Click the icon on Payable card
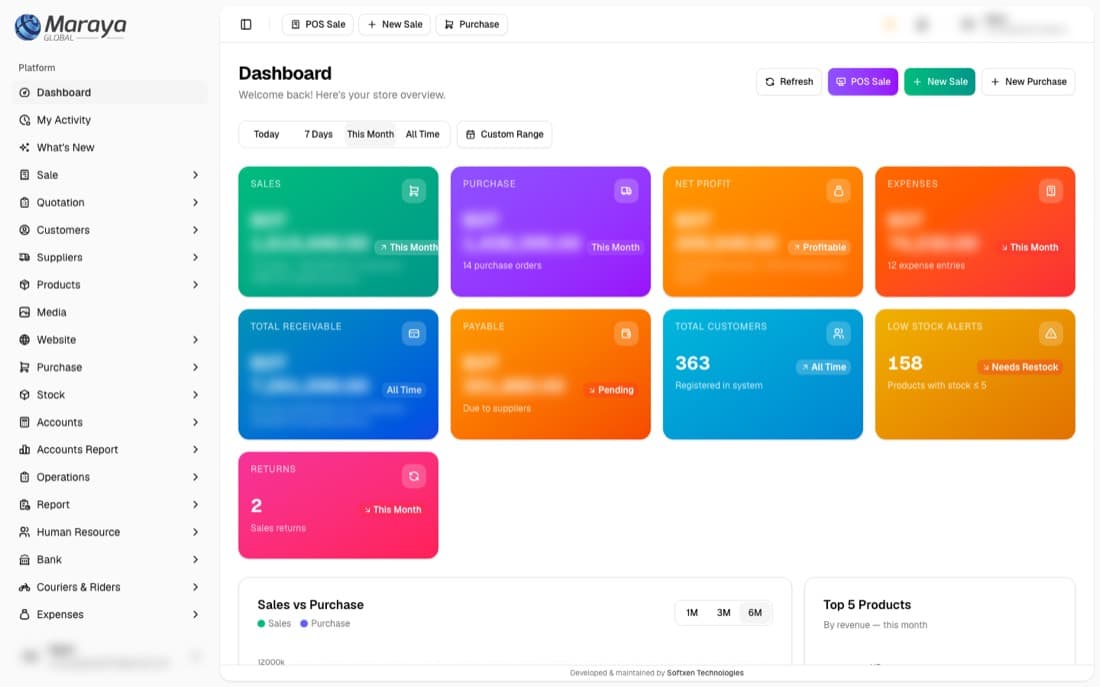Screen dimensions: 1100x687 coord(626,333)
